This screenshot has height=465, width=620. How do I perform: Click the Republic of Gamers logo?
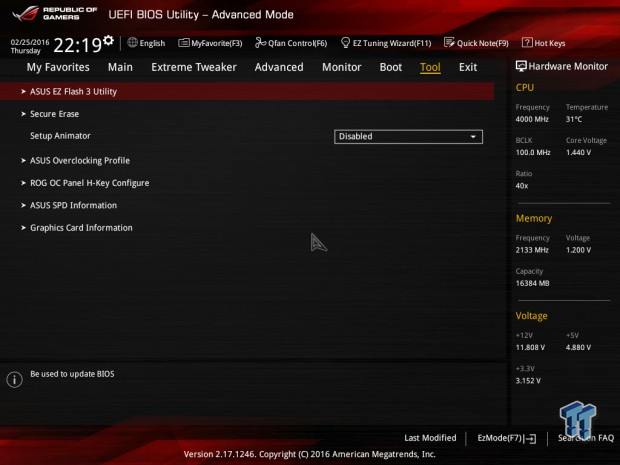(55, 13)
